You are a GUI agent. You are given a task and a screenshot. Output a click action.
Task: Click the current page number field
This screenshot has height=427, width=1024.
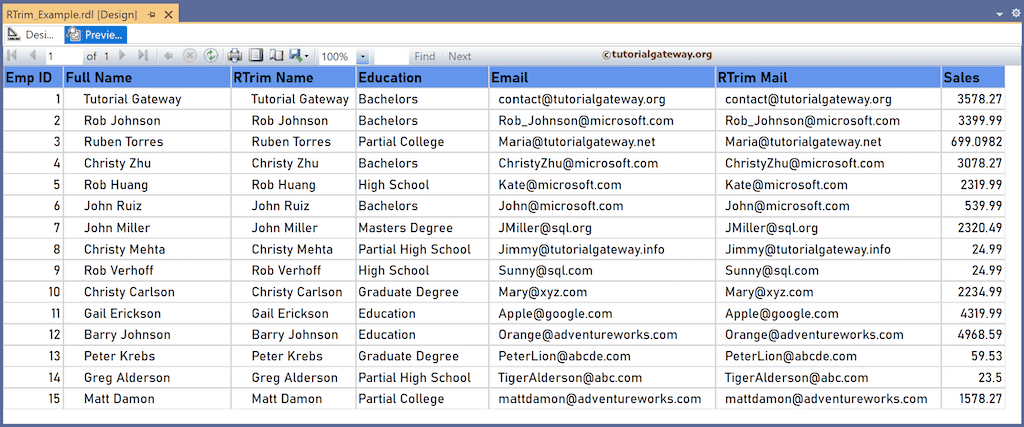63,56
